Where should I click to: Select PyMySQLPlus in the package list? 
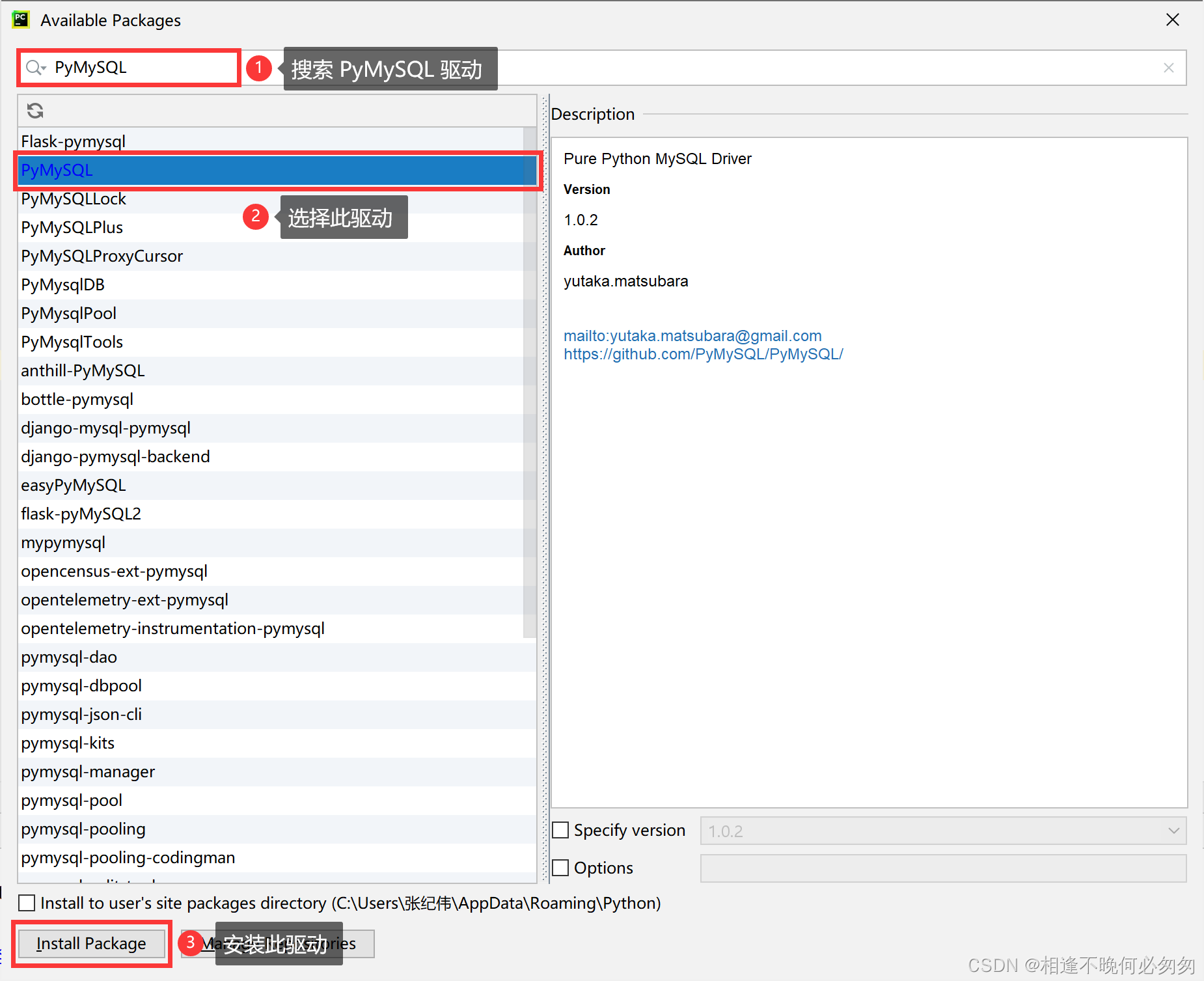(271, 227)
